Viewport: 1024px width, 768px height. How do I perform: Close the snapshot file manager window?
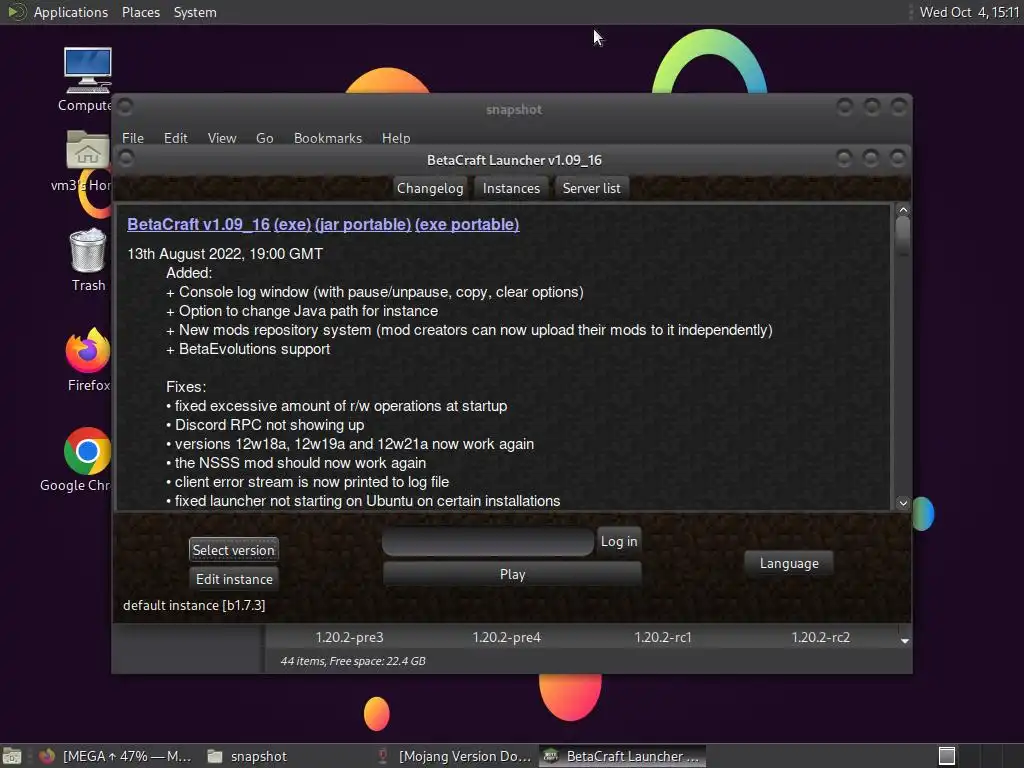[899, 106]
